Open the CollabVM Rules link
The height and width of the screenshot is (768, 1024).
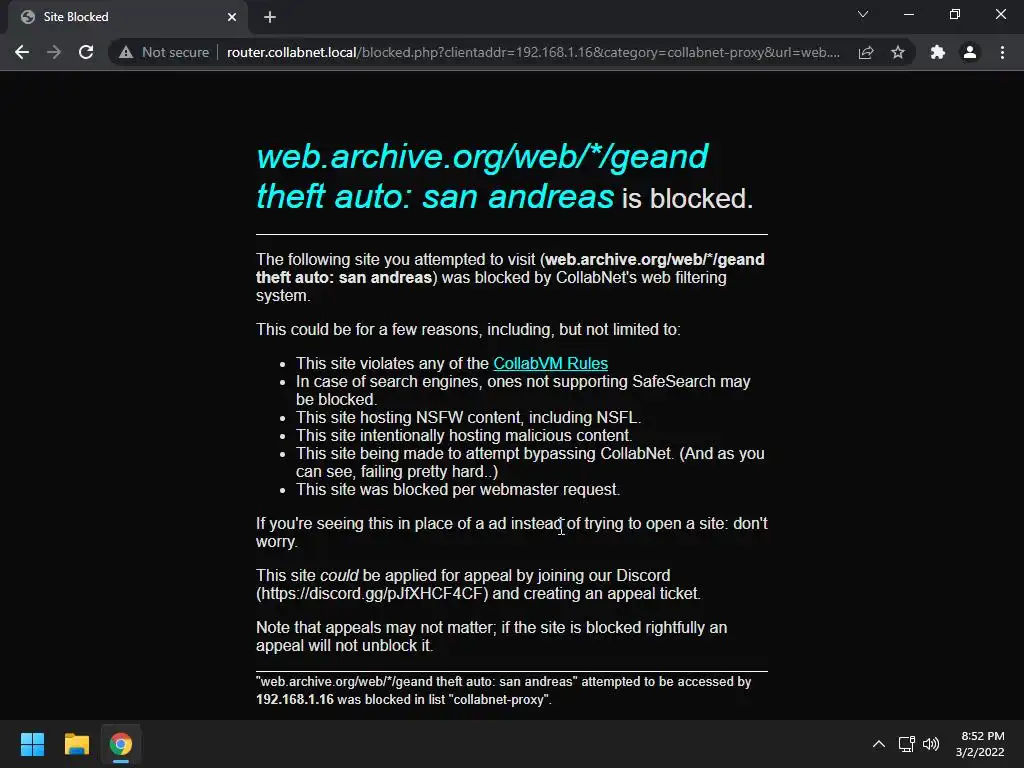[x=550, y=363]
